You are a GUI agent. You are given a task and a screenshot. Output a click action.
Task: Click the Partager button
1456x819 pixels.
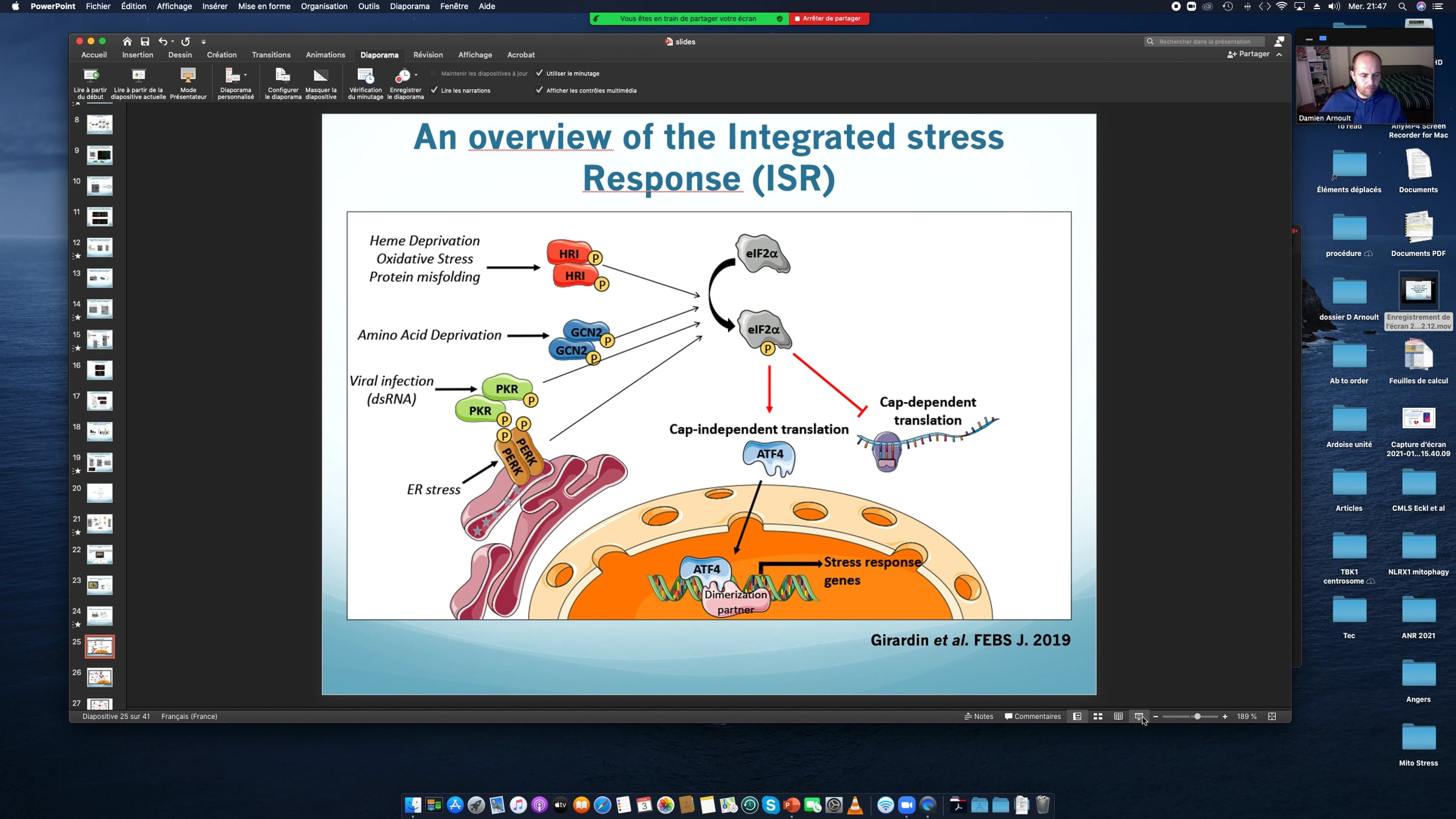[1249, 54]
